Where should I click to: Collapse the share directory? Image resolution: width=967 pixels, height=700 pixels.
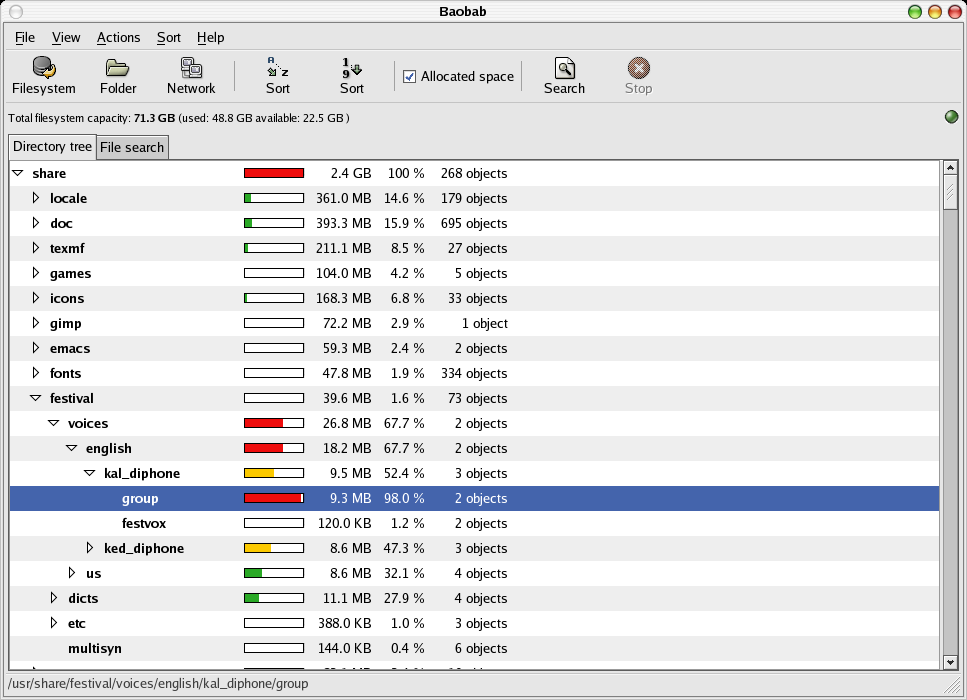pos(17,173)
